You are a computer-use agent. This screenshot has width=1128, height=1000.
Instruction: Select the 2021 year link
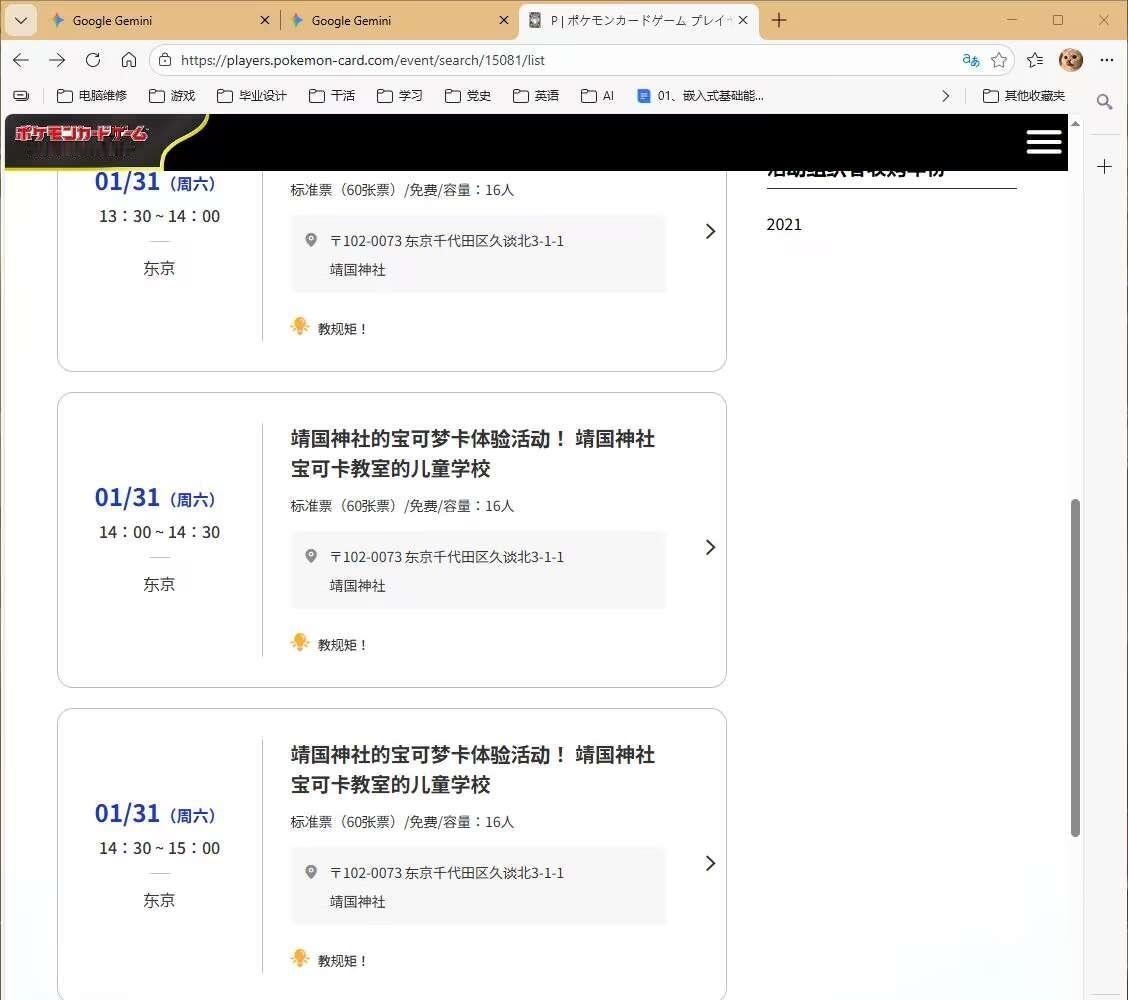coord(784,224)
